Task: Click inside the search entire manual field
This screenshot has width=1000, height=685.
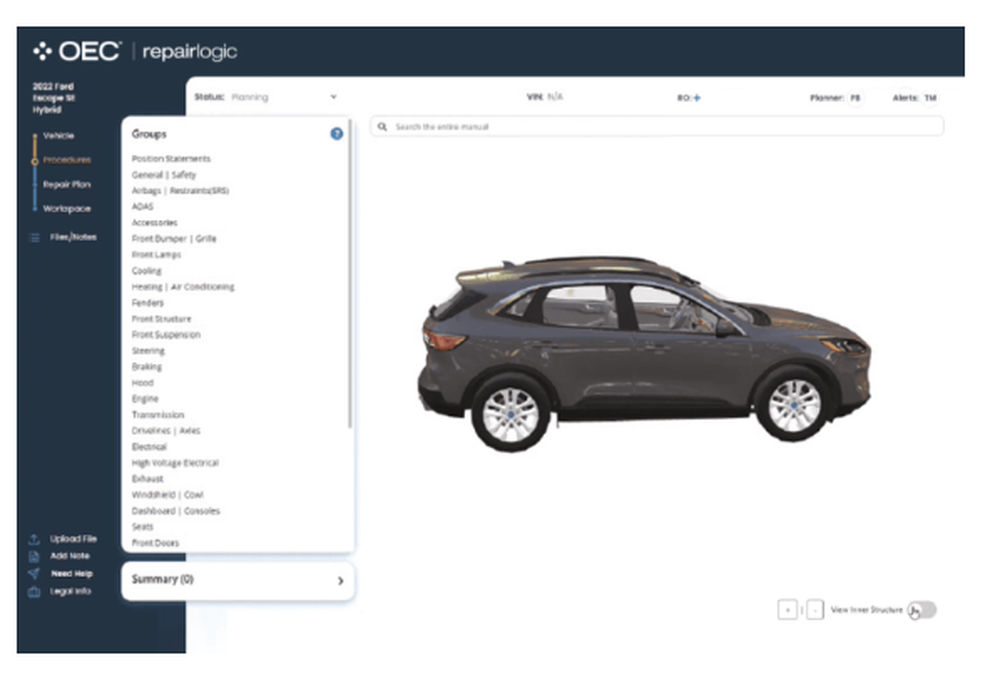Action: click(x=600, y=126)
